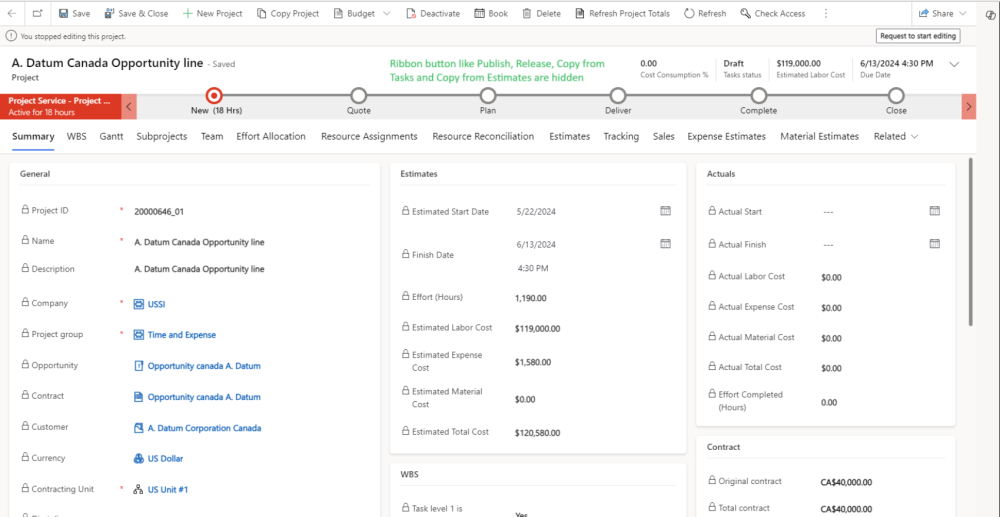Click the back arrow icon
Image resolution: width=1000 pixels, height=517 pixels.
point(12,14)
